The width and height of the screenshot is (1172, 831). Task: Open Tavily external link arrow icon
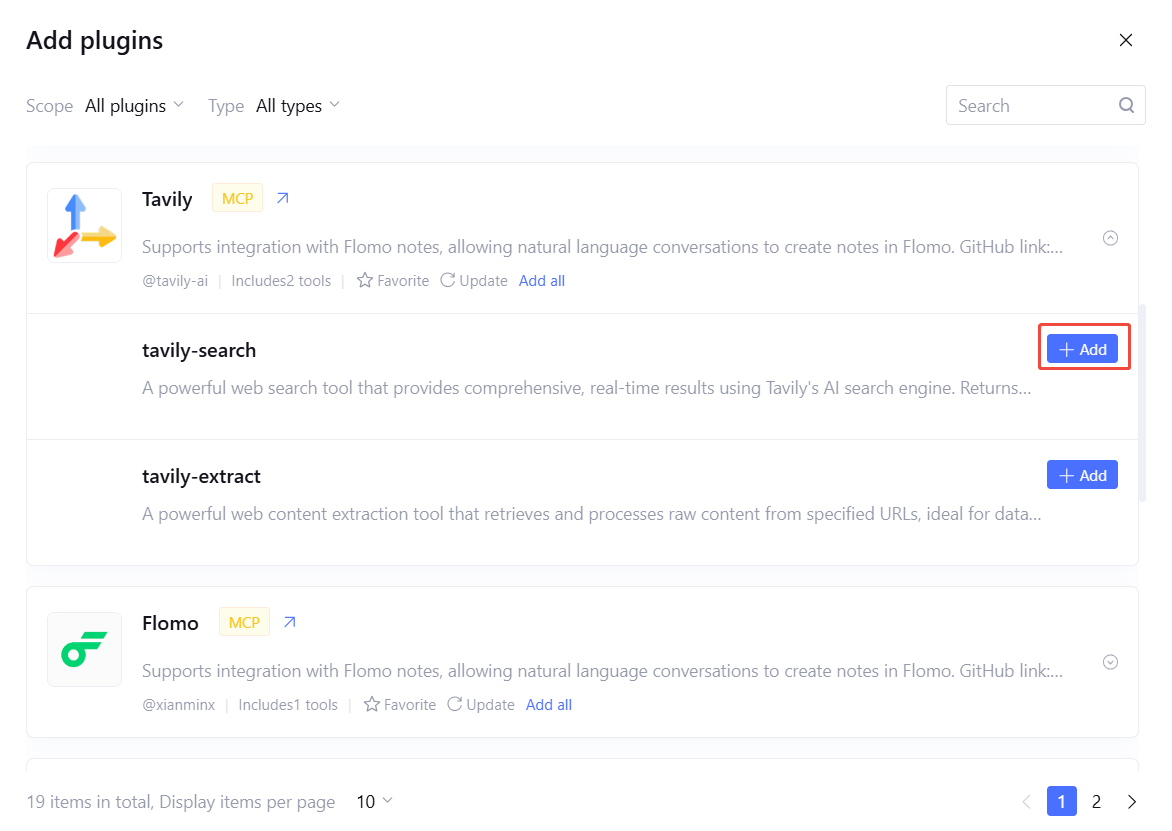click(x=283, y=198)
